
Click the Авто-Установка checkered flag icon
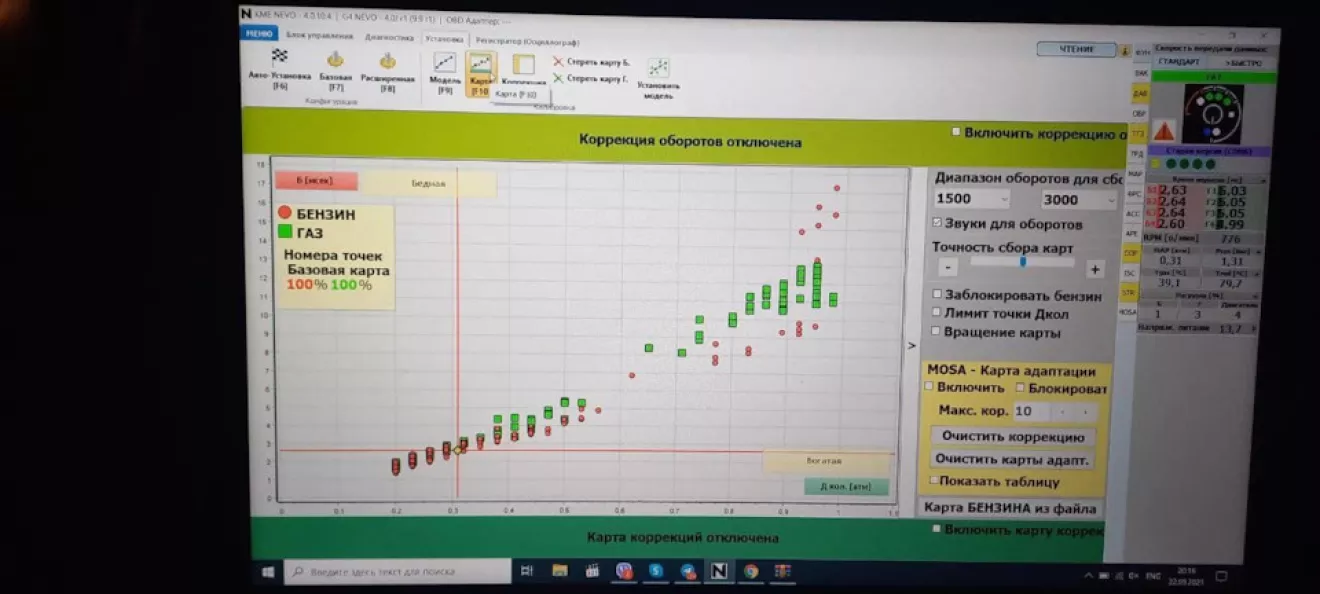(x=280, y=58)
